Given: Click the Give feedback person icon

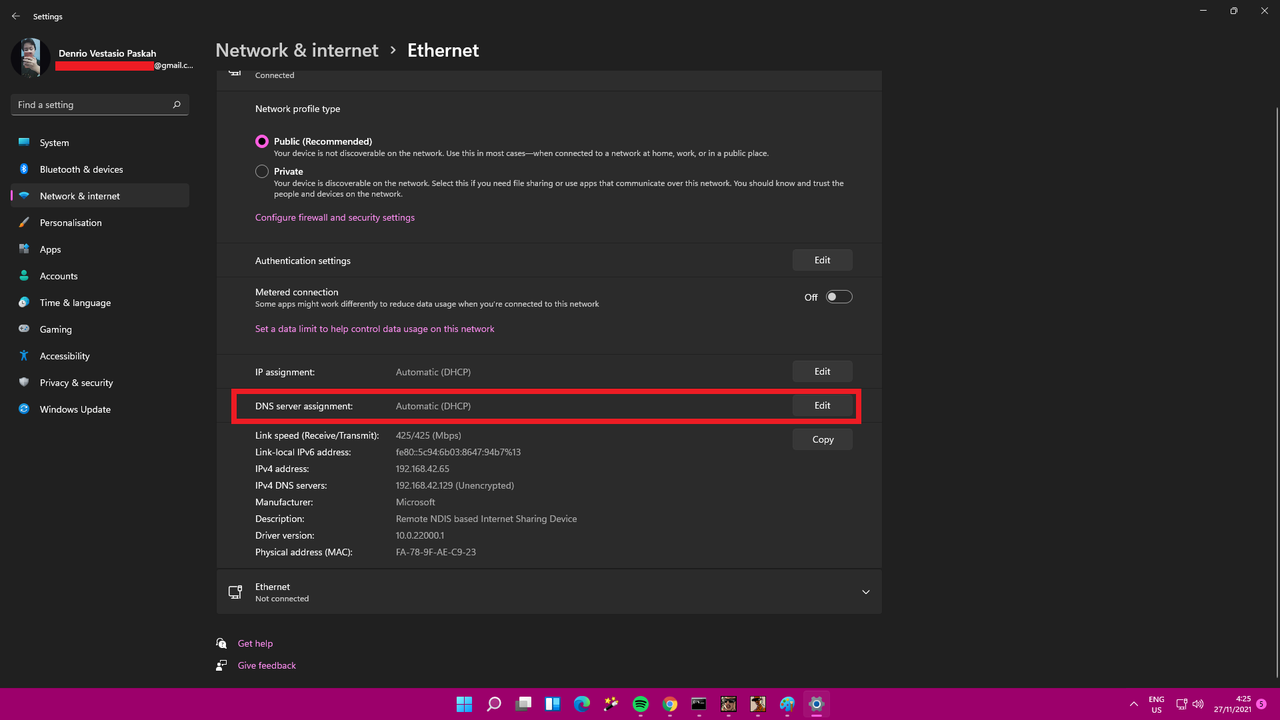Looking at the screenshot, I should pyautogui.click(x=222, y=665).
